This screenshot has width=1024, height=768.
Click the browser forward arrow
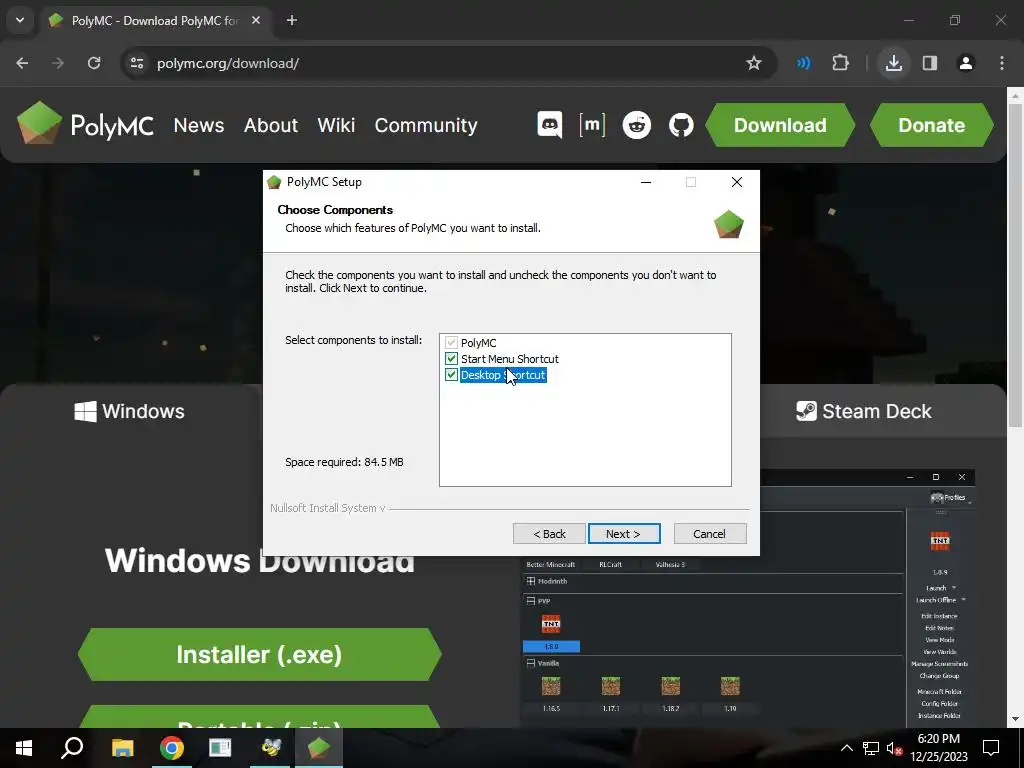pyautogui.click(x=58, y=63)
